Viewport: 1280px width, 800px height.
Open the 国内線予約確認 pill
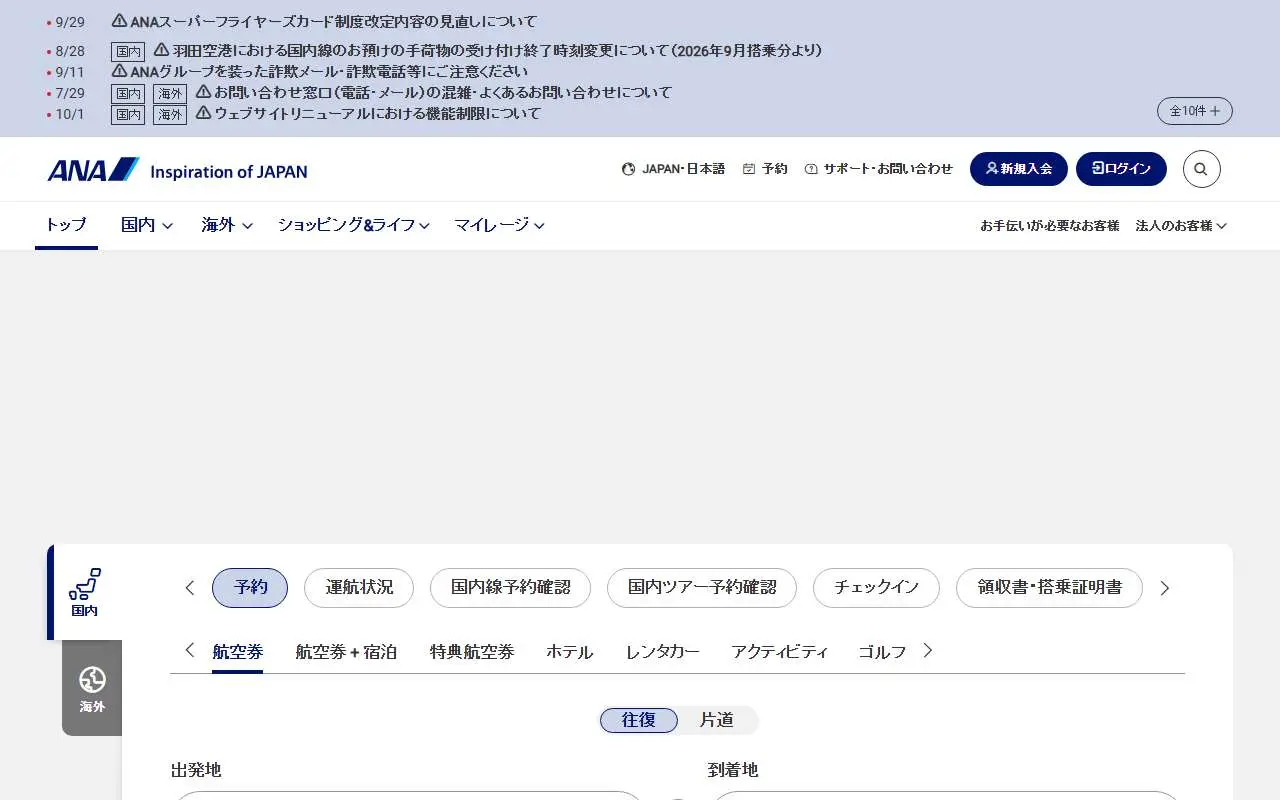pyautogui.click(x=510, y=588)
